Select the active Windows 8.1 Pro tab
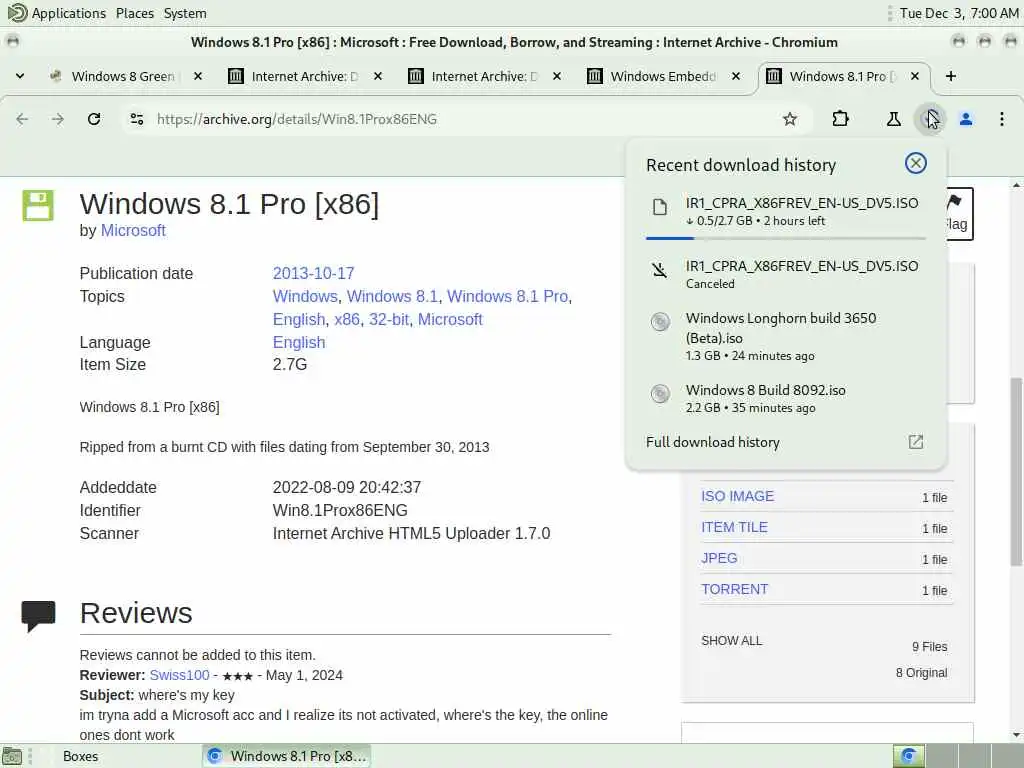 click(x=842, y=76)
